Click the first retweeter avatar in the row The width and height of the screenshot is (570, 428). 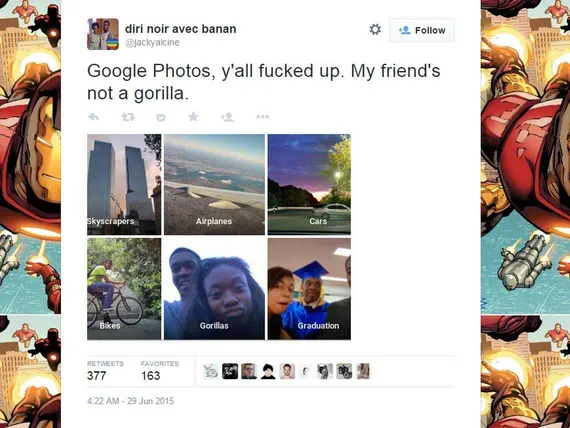(x=211, y=371)
